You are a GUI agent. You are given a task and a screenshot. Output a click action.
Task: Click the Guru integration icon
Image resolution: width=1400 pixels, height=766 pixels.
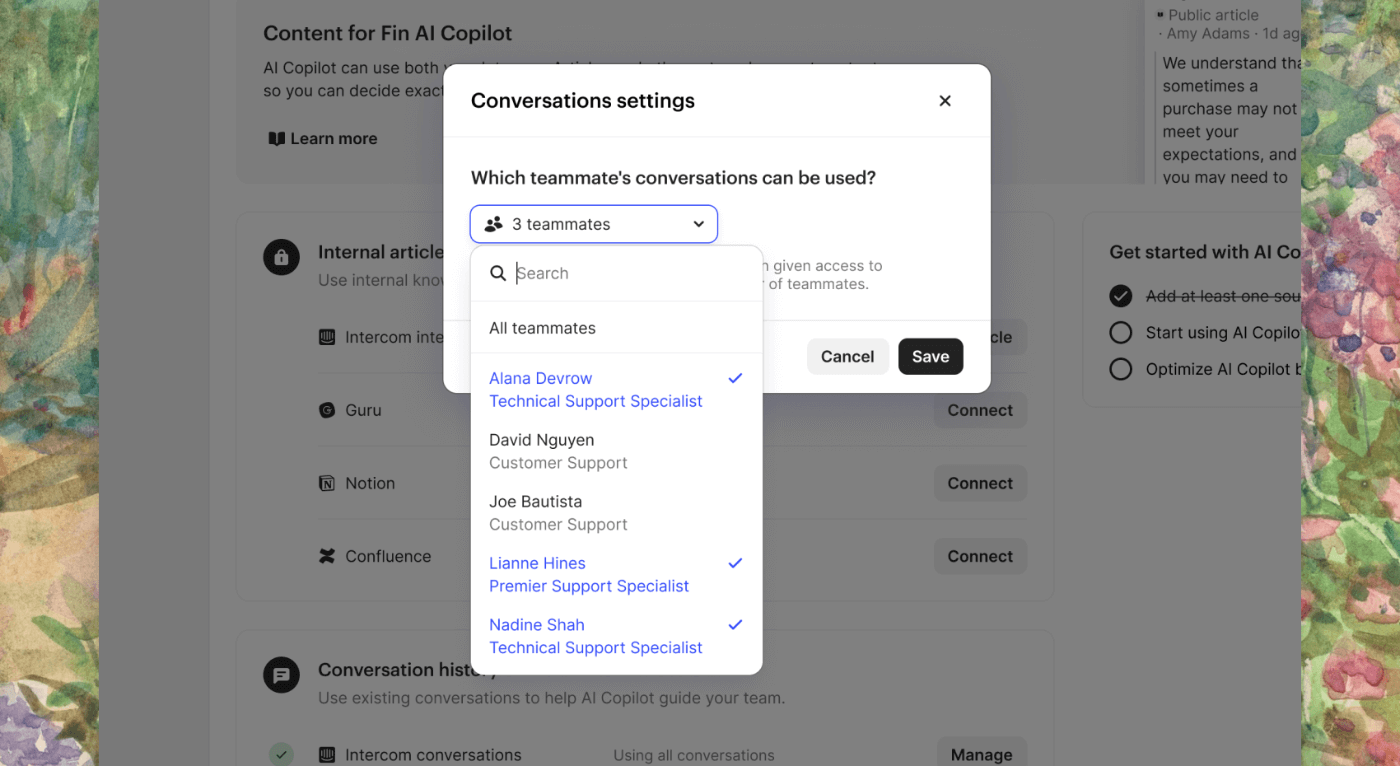click(326, 410)
